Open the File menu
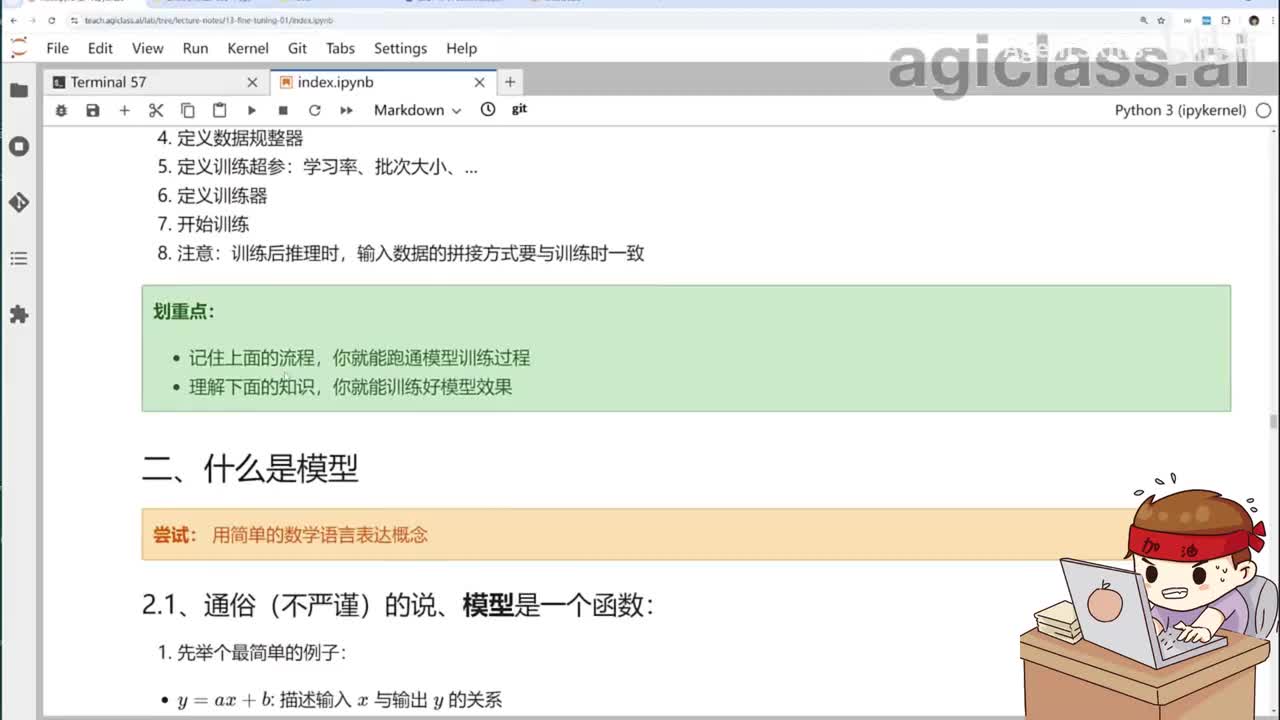 coord(57,48)
